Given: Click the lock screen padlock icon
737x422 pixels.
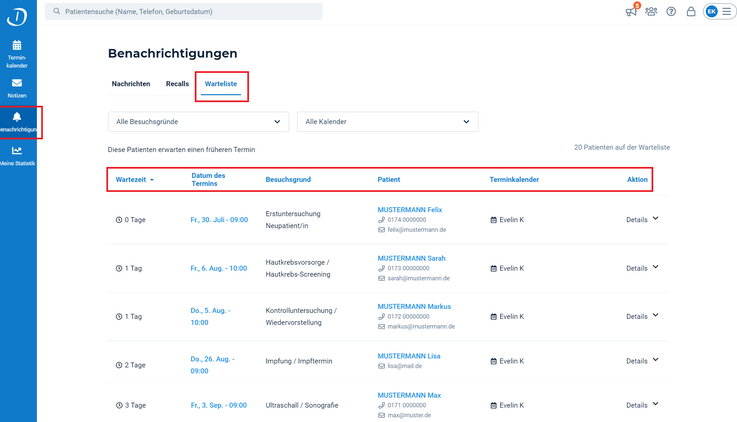Looking at the screenshot, I should (x=691, y=12).
